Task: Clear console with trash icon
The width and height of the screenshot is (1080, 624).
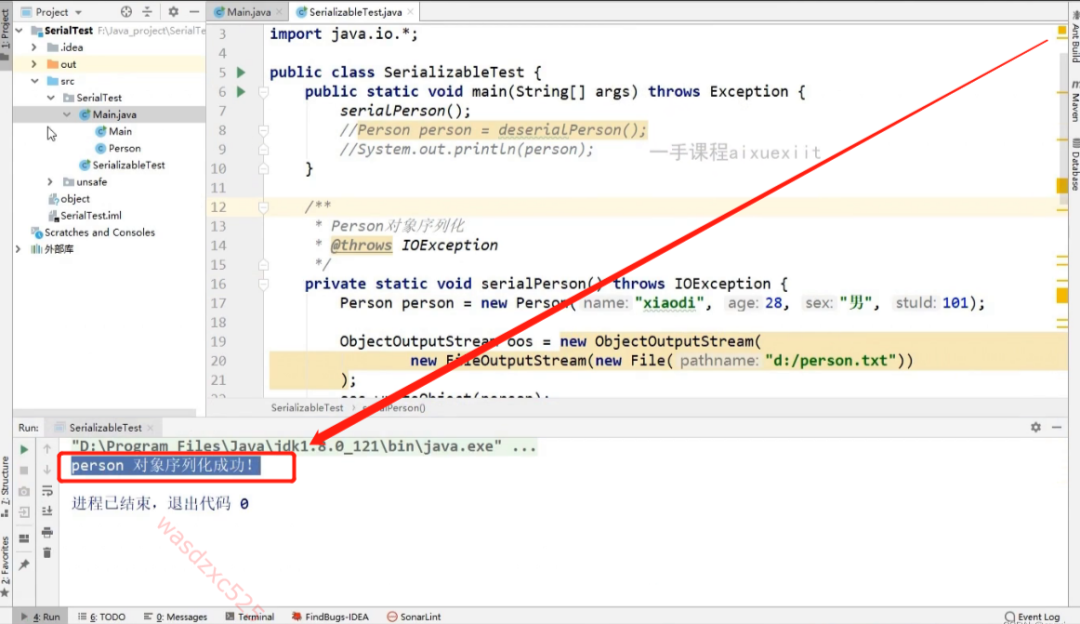Action: 47,553
